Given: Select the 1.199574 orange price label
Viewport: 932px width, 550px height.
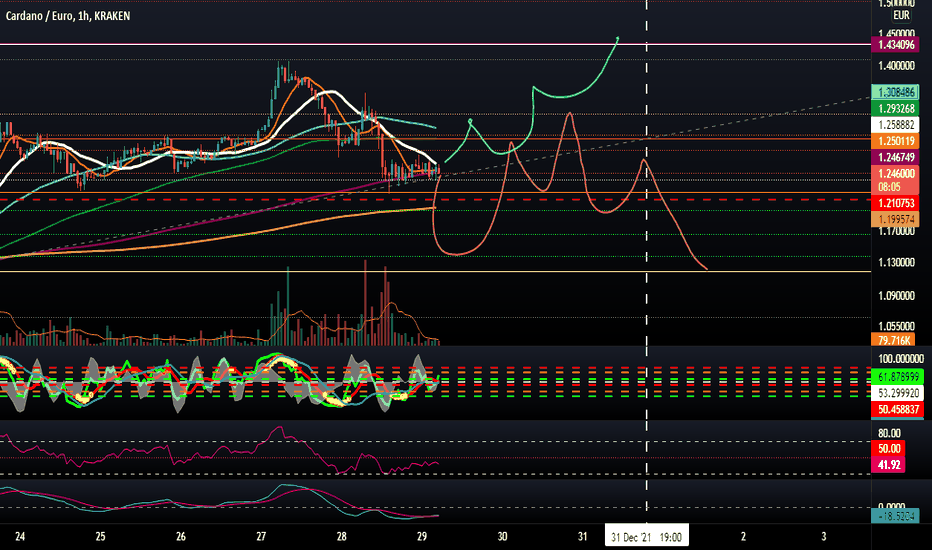Looking at the screenshot, I should 896,219.
